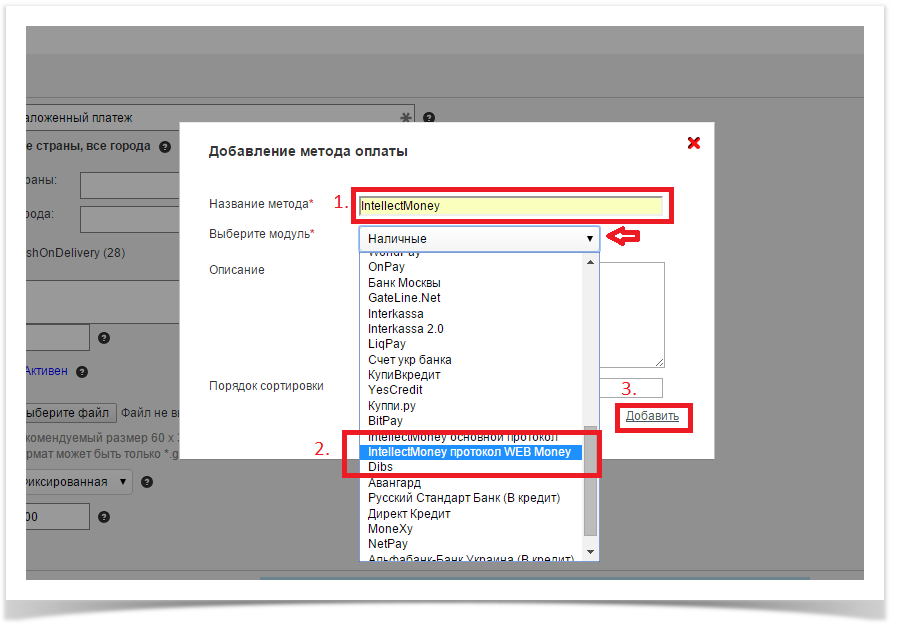This screenshot has height=629, width=898.
Task: Choose Dibs from the module list
Action: [381, 467]
